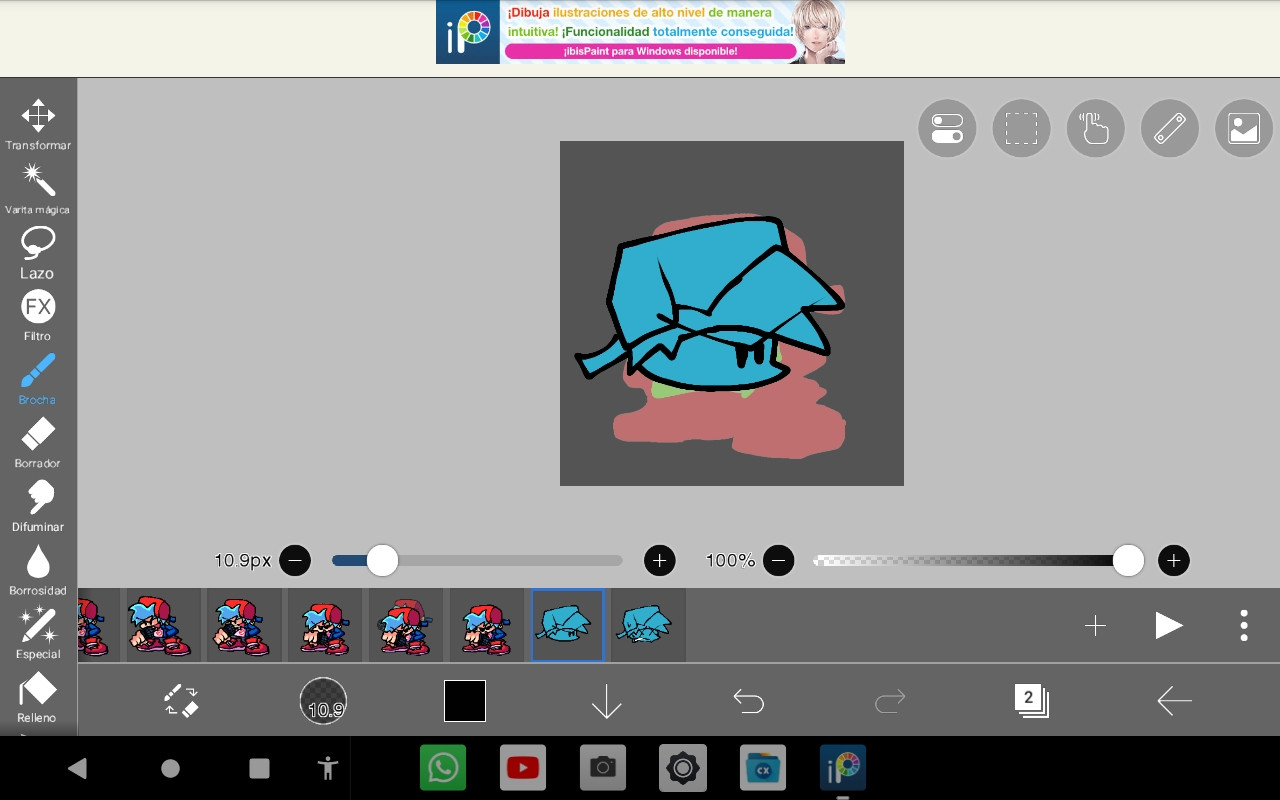Swap between brush and eraser
This screenshot has height=800, width=1280.
coord(182,701)
